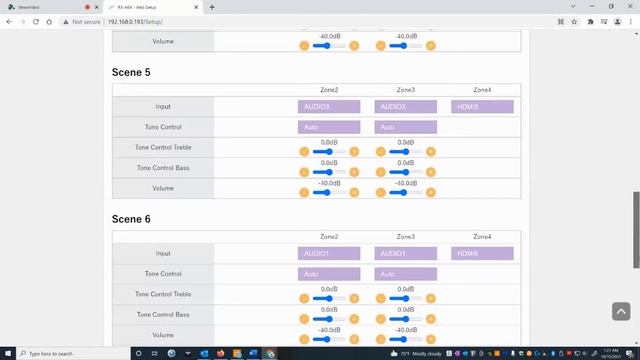The image size is (640, 360).
Task: Lower Scene 5 Zone2 bass with minus button
Action: pos(304,172)
